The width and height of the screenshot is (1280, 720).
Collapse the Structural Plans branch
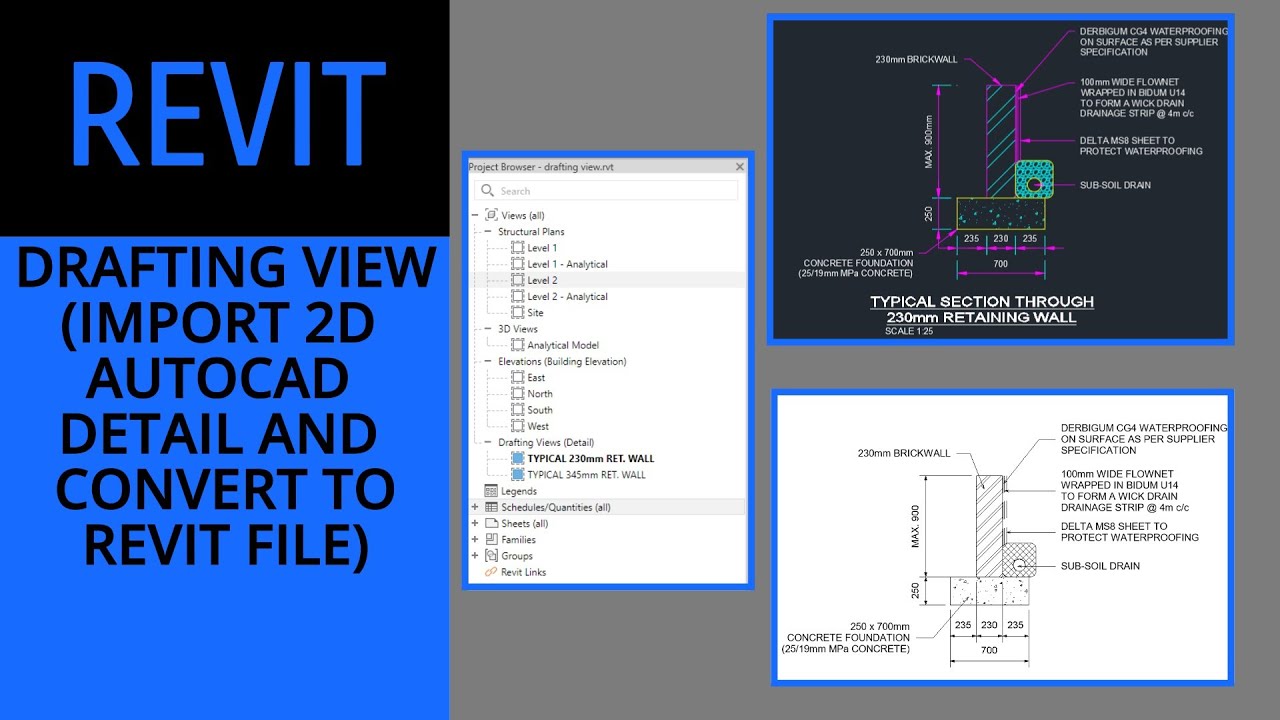click(490, 232)
